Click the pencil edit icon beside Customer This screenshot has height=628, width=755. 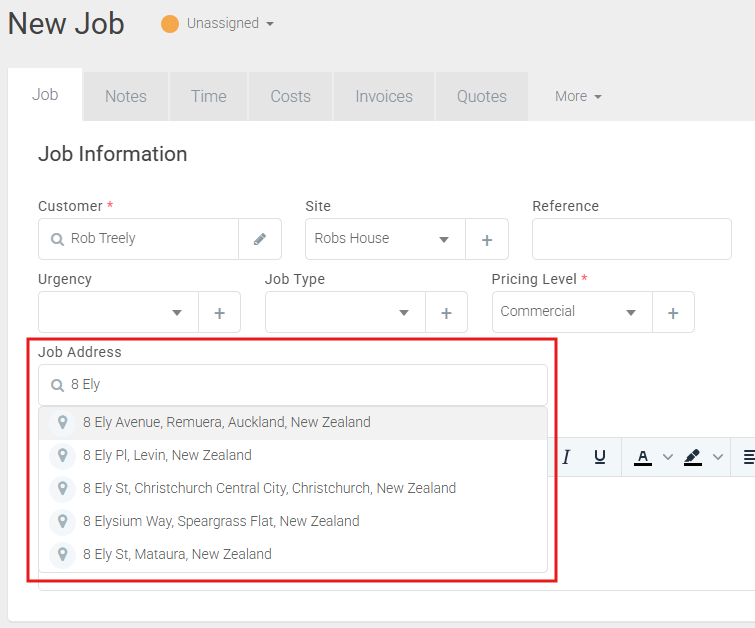[x=260, y=239]
